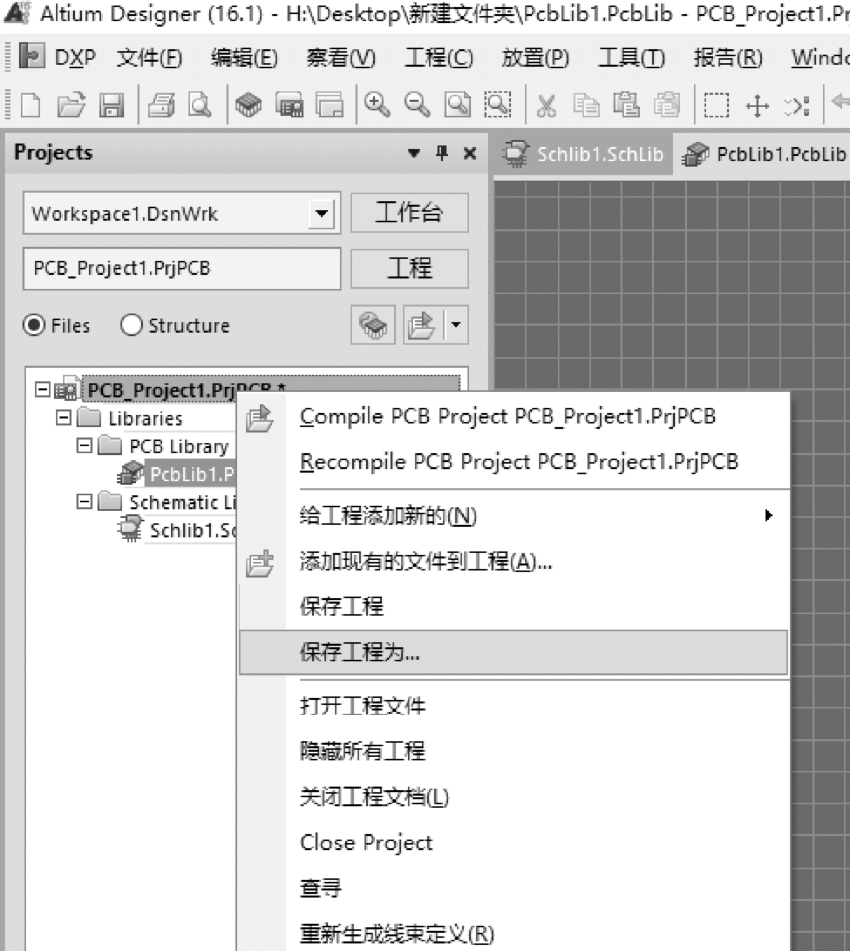The image size is (850, 951).
Task: Choose 保存工程 from context menu
Action: click(514, 606)
